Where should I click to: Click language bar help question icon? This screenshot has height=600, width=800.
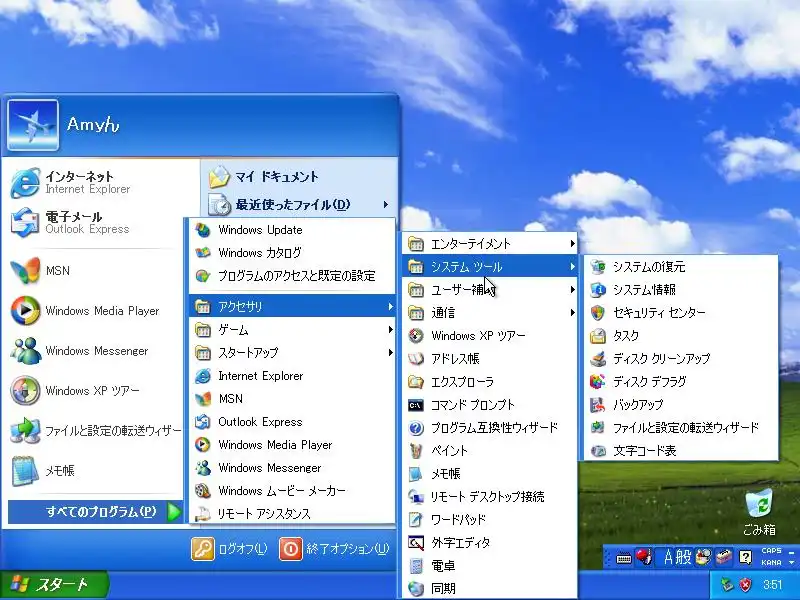click(x=745, y=557)
